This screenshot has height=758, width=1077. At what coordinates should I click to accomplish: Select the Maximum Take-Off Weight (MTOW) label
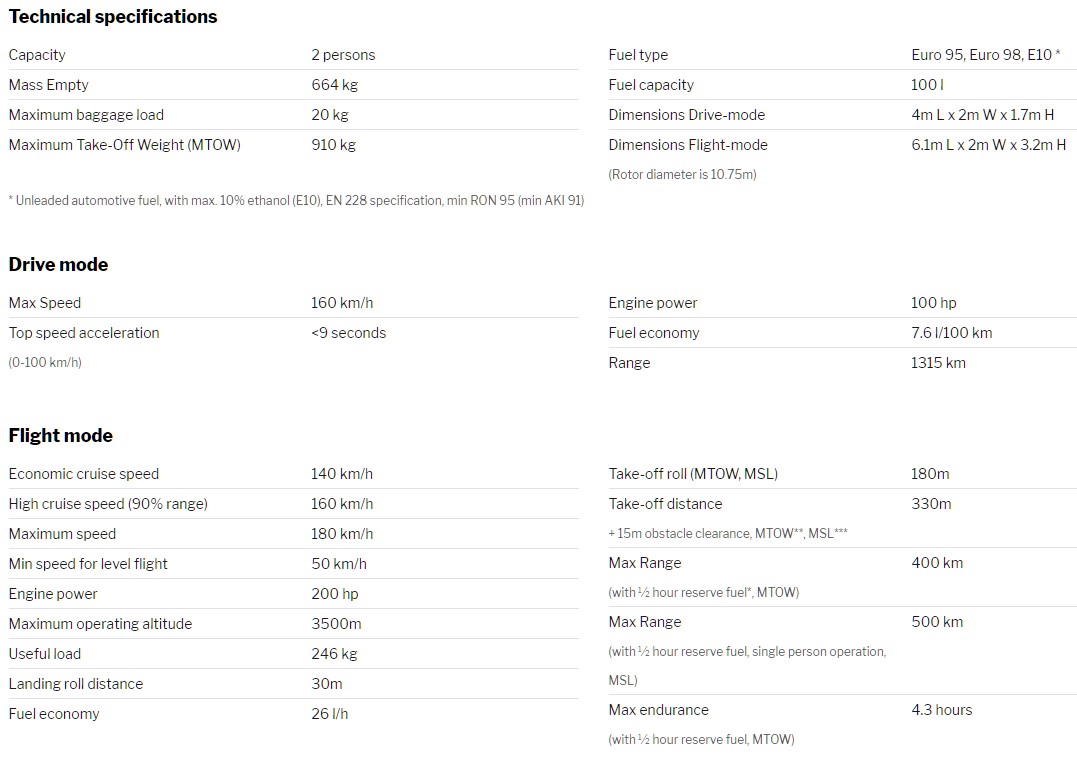(x=124, y=145)
